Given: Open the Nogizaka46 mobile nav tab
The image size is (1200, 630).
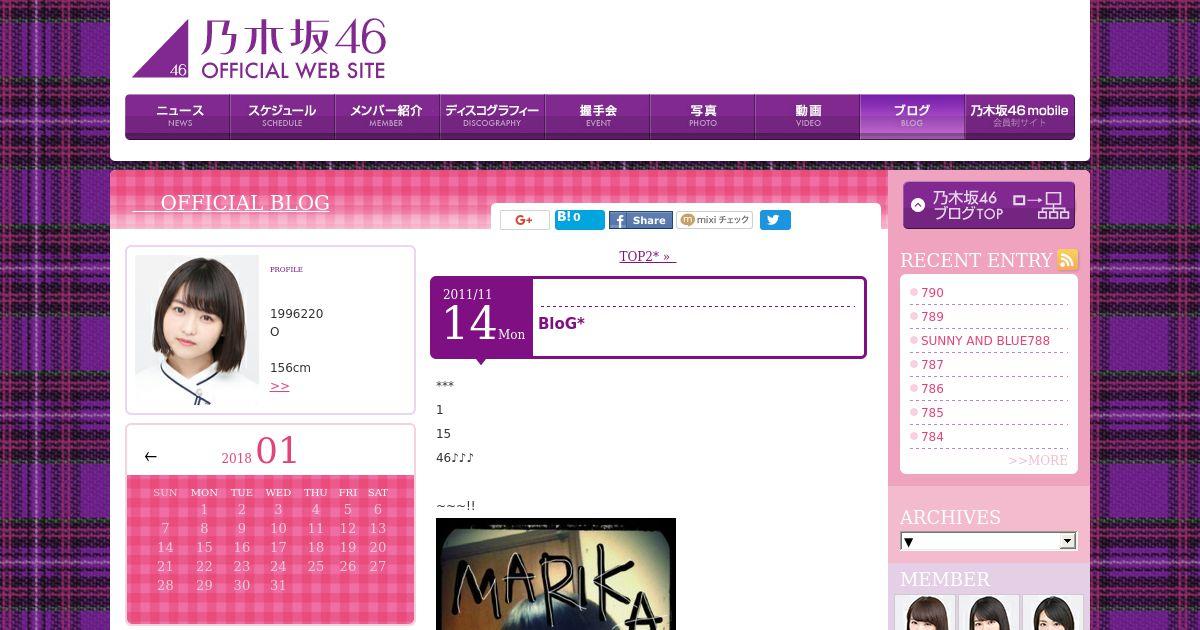Looking at the screenshot, I should click(1019, 116).
